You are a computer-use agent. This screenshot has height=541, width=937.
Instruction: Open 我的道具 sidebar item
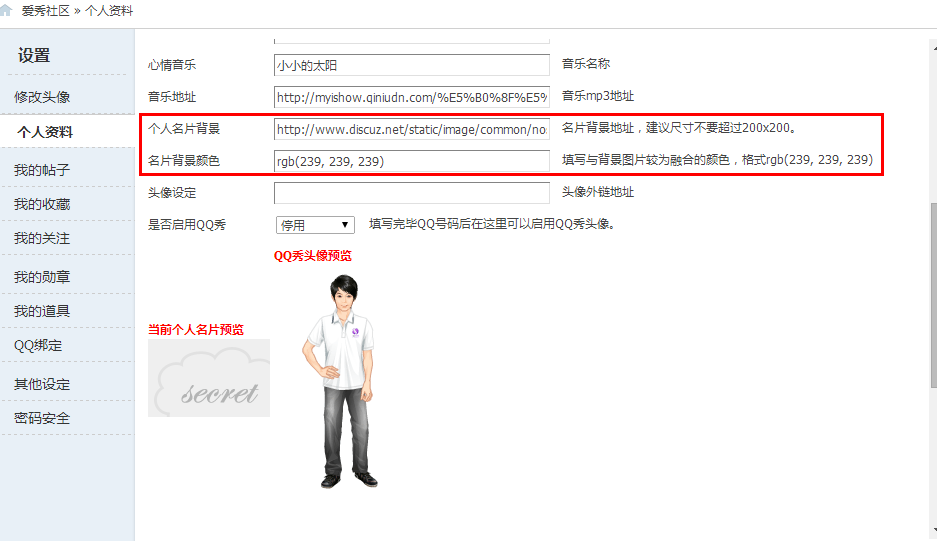click(x=42, y=311)
